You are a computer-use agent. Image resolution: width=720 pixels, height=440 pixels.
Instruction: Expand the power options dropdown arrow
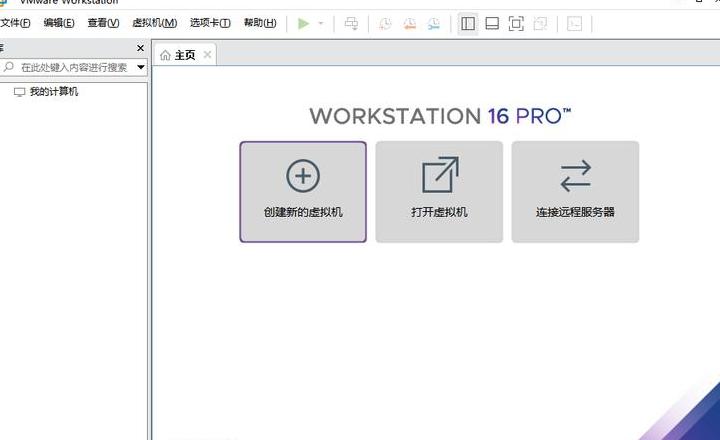pos(321,23)
